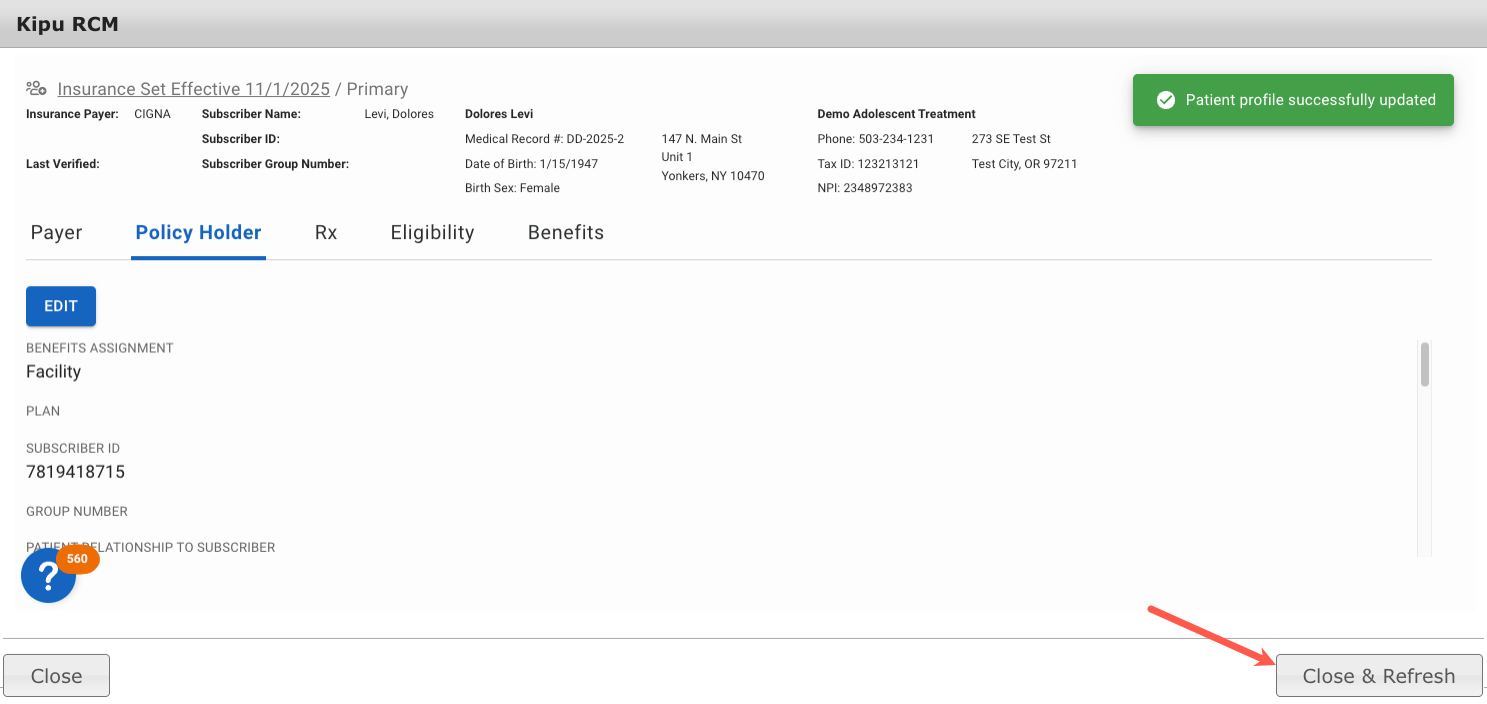Click the checkmark icon in the success toast
Screen dimensions: 1487x704
coord(1164,100)
